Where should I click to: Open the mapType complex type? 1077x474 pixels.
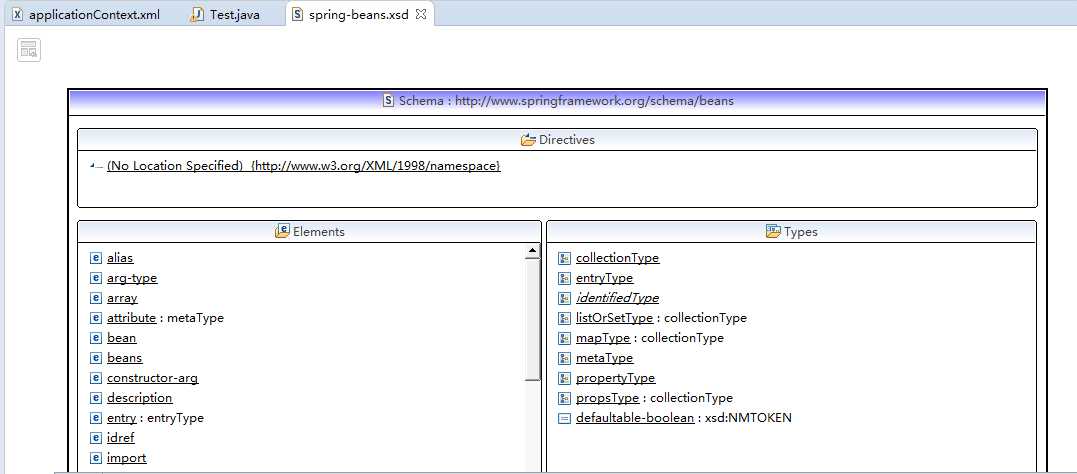pos(602,337)
